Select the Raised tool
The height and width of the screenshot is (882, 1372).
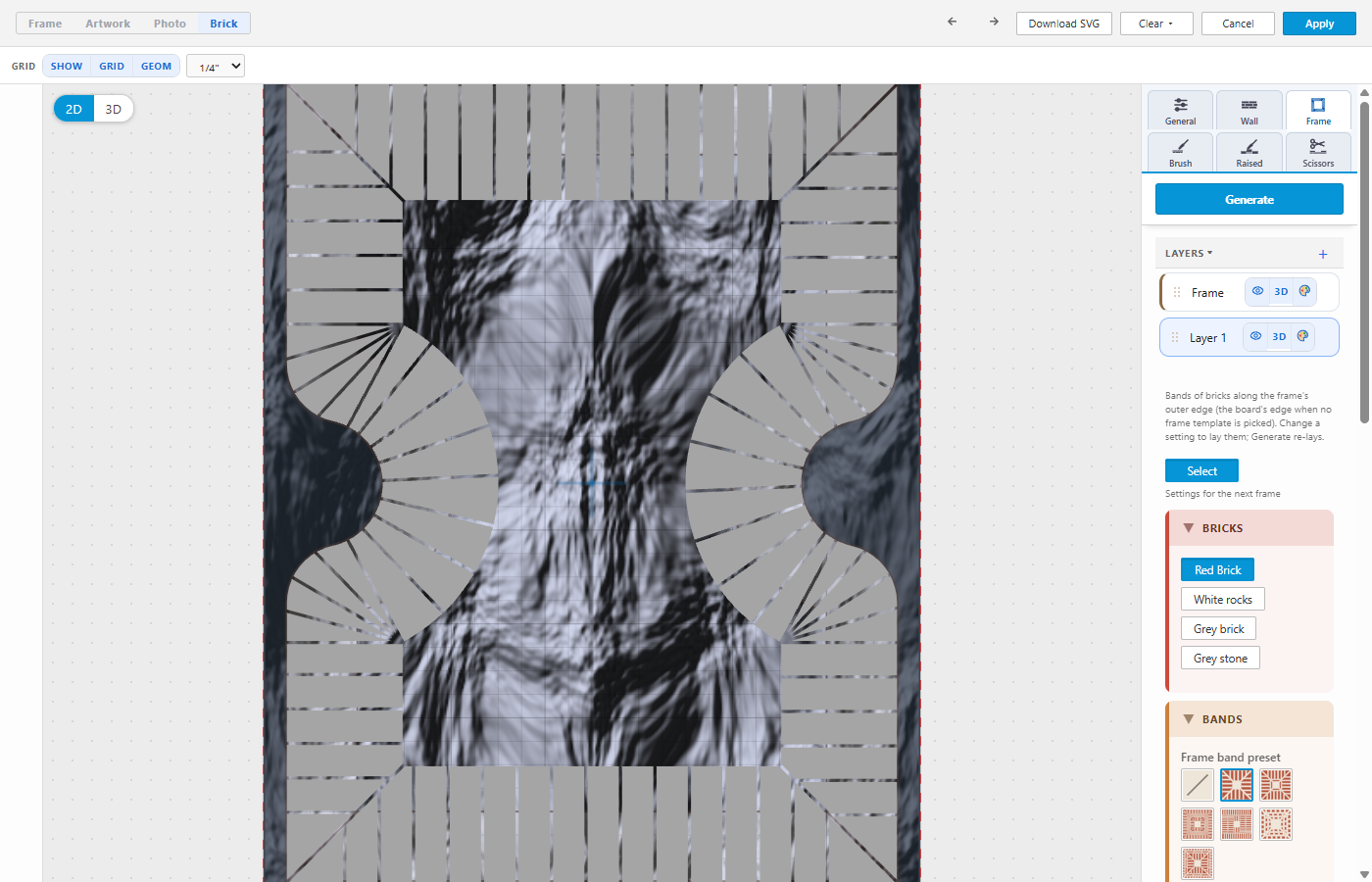(x=1249, y=152)
